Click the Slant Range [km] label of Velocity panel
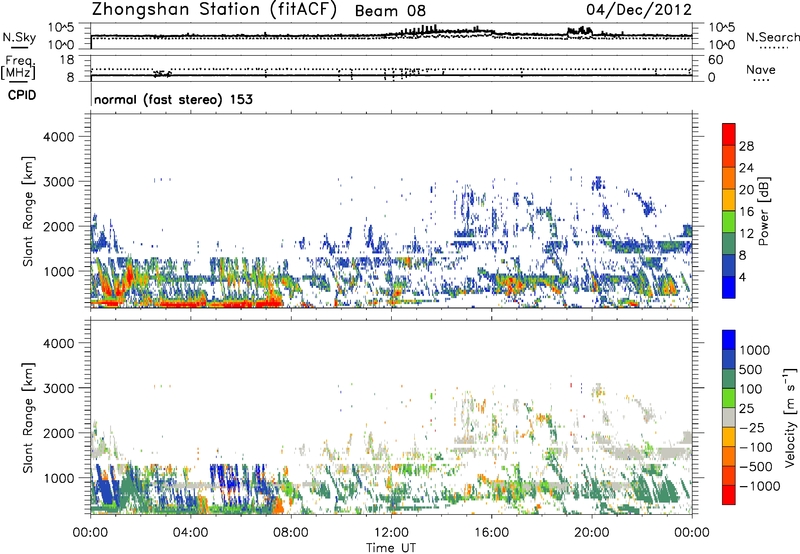The width and height of the screenshot is (800, 554). pos(29,418)
